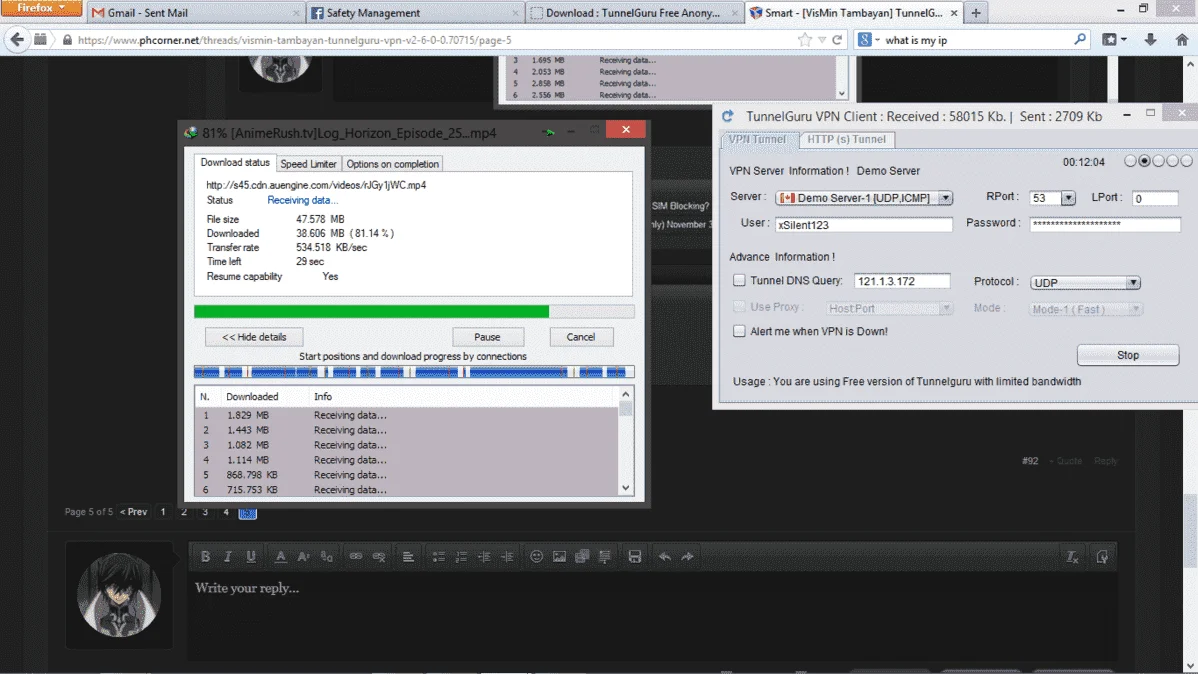Screen dimensions: 1198x674
Task: Switch to BB code editor mode icon
Action: pyautogui.click(x=1102, y=557)
